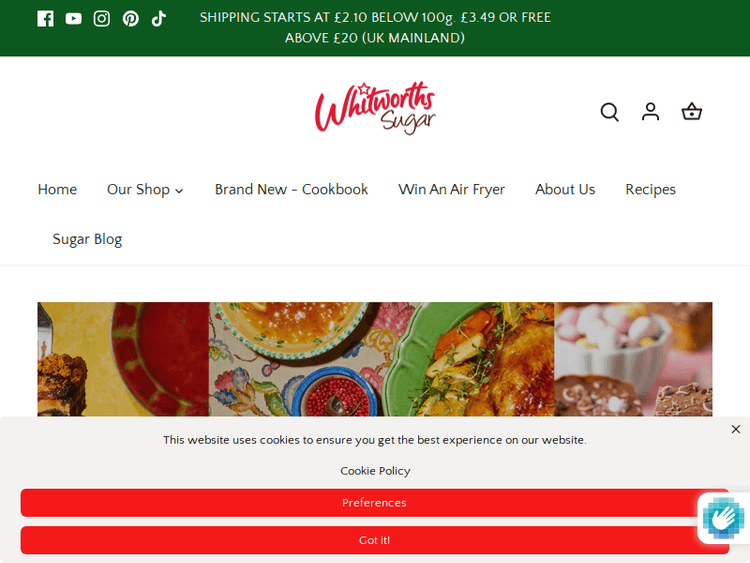Open the shopping basket icon

pos(692,112)
